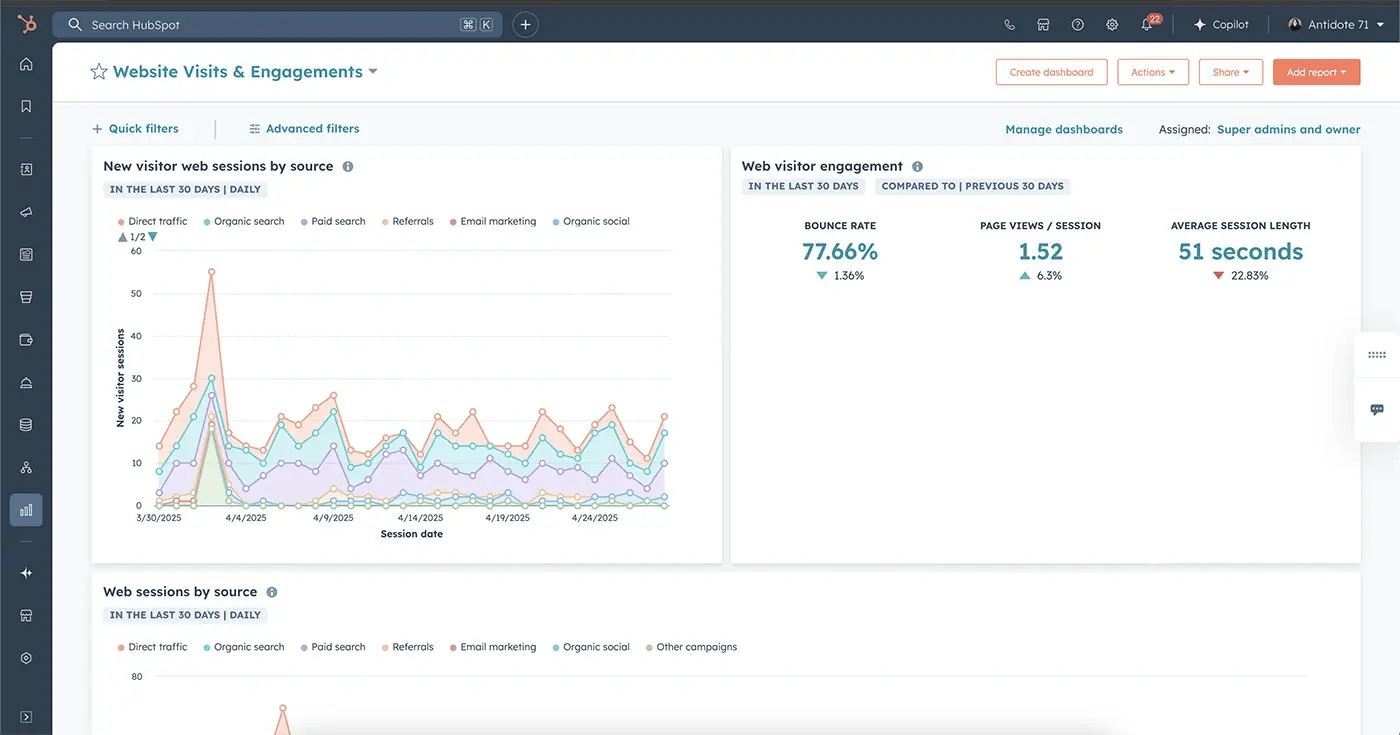Open the CRM contacts icon in sidebar
1400x735 pixels.
[x=26, y=170]
